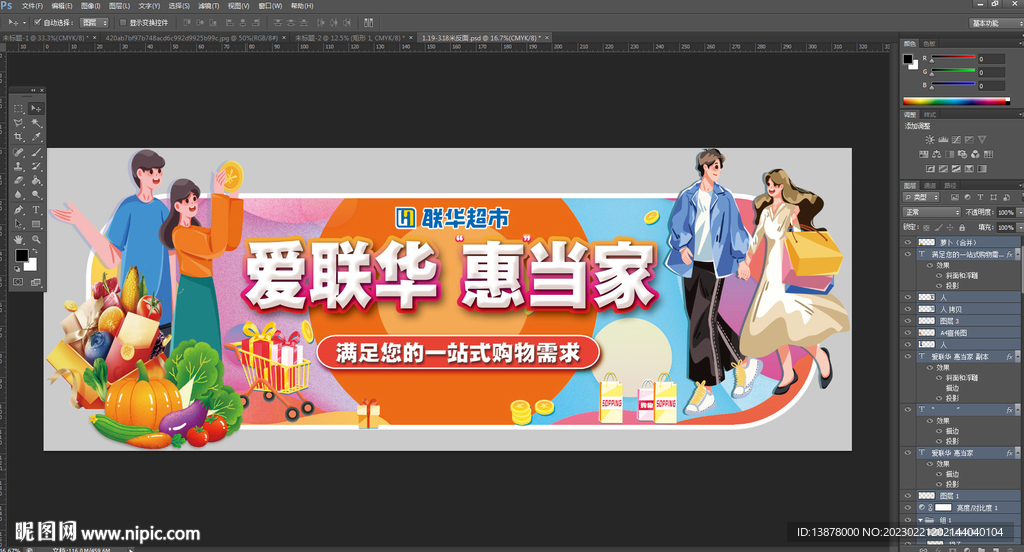
Task: Hide the 爱联华 惠当家 副本 layer
Action: point(907,357)
